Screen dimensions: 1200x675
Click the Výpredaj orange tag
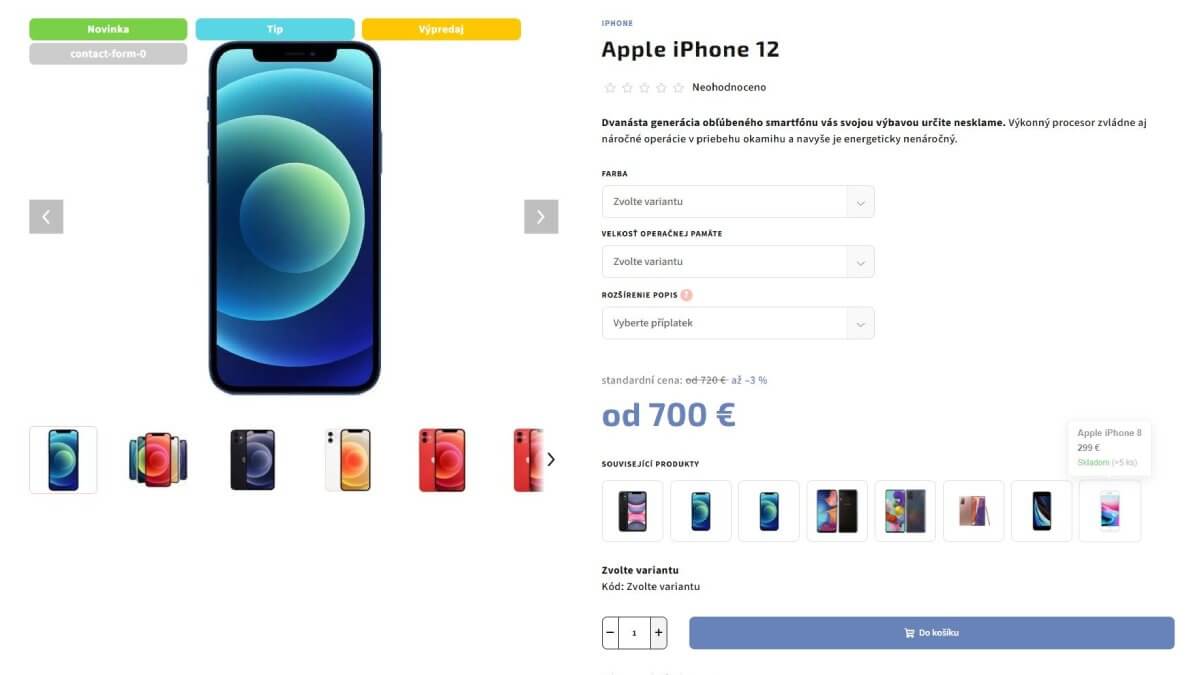441,29
